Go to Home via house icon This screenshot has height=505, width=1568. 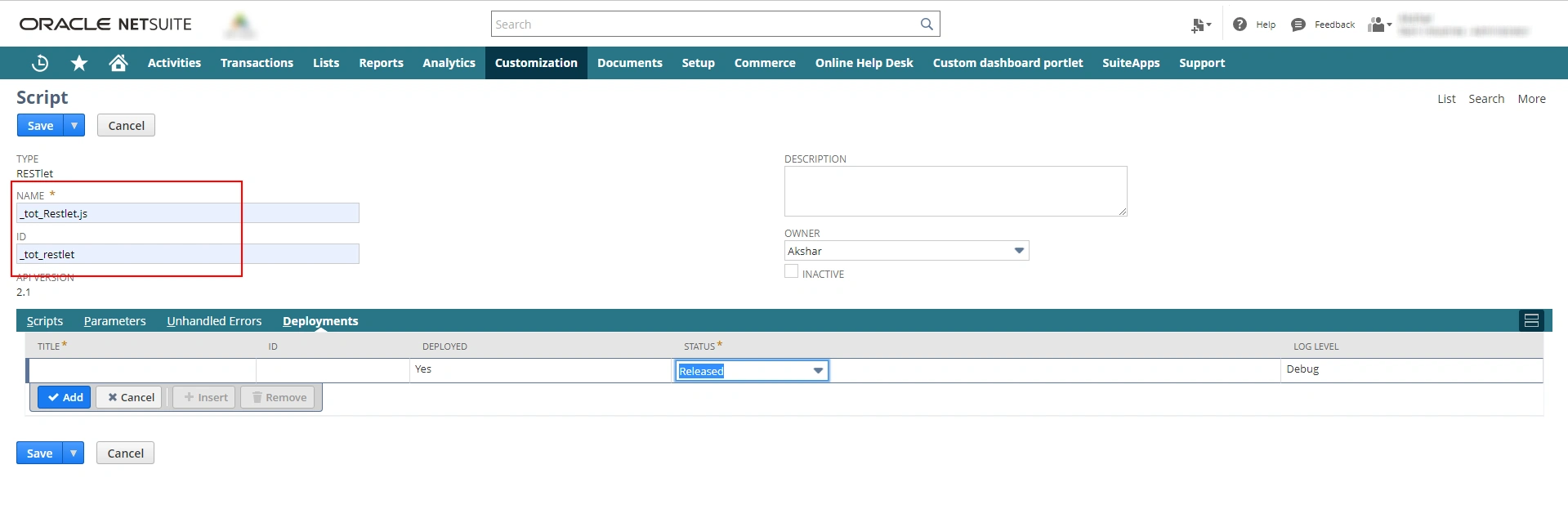(118, 63)
